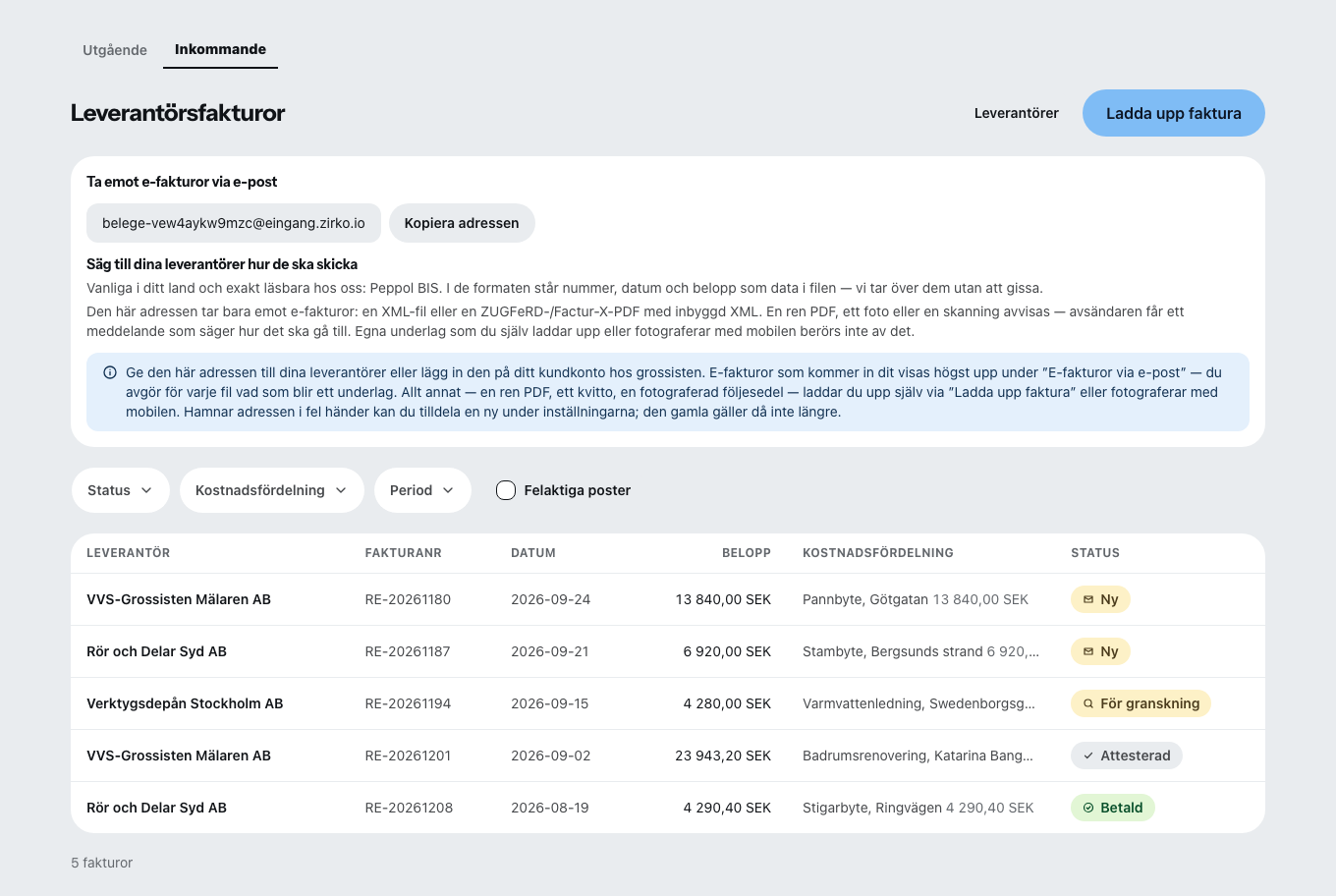The height and width of the screenshot is (896, 1336).
Task: Toggle the Felaktiga poster checkbox
Action: click(x=506, y=490)
